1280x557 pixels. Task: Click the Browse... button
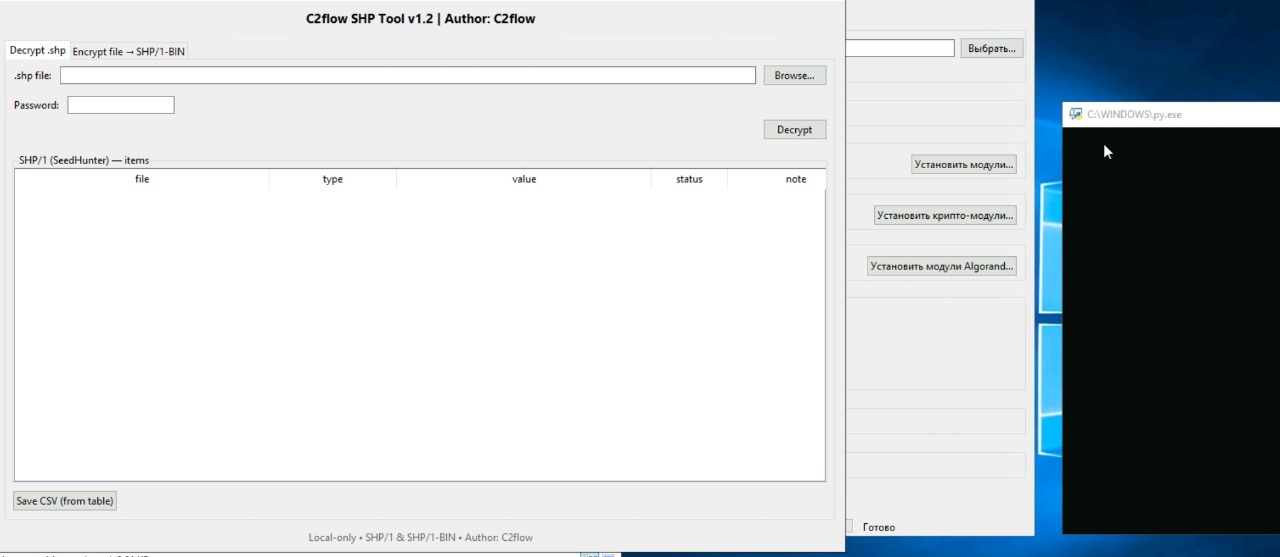click(795, 75)
